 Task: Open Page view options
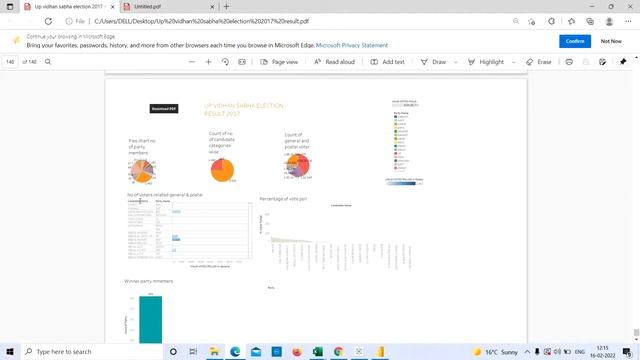pyautogui.click(x=279, y=62)
